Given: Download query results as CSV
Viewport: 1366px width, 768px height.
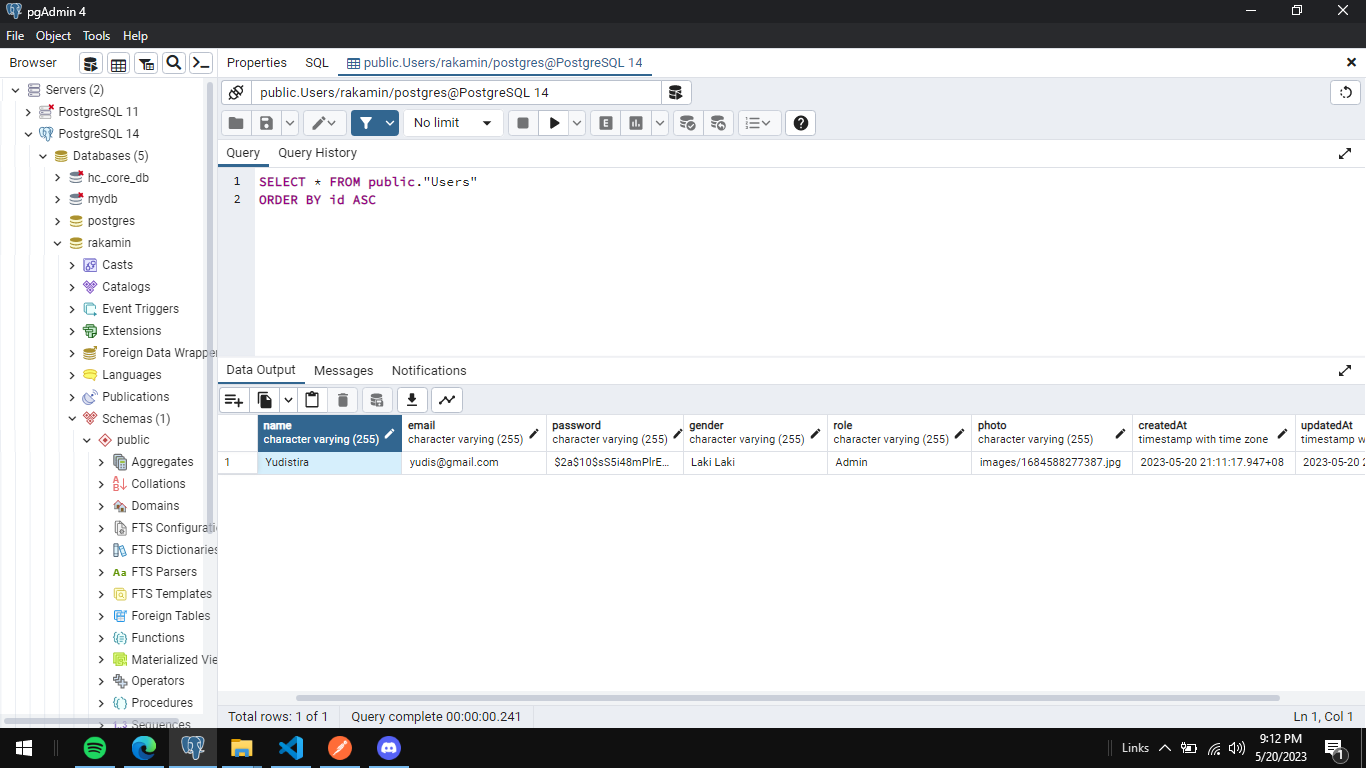Looking at the screenshot, I should click(x=412, y=399).
